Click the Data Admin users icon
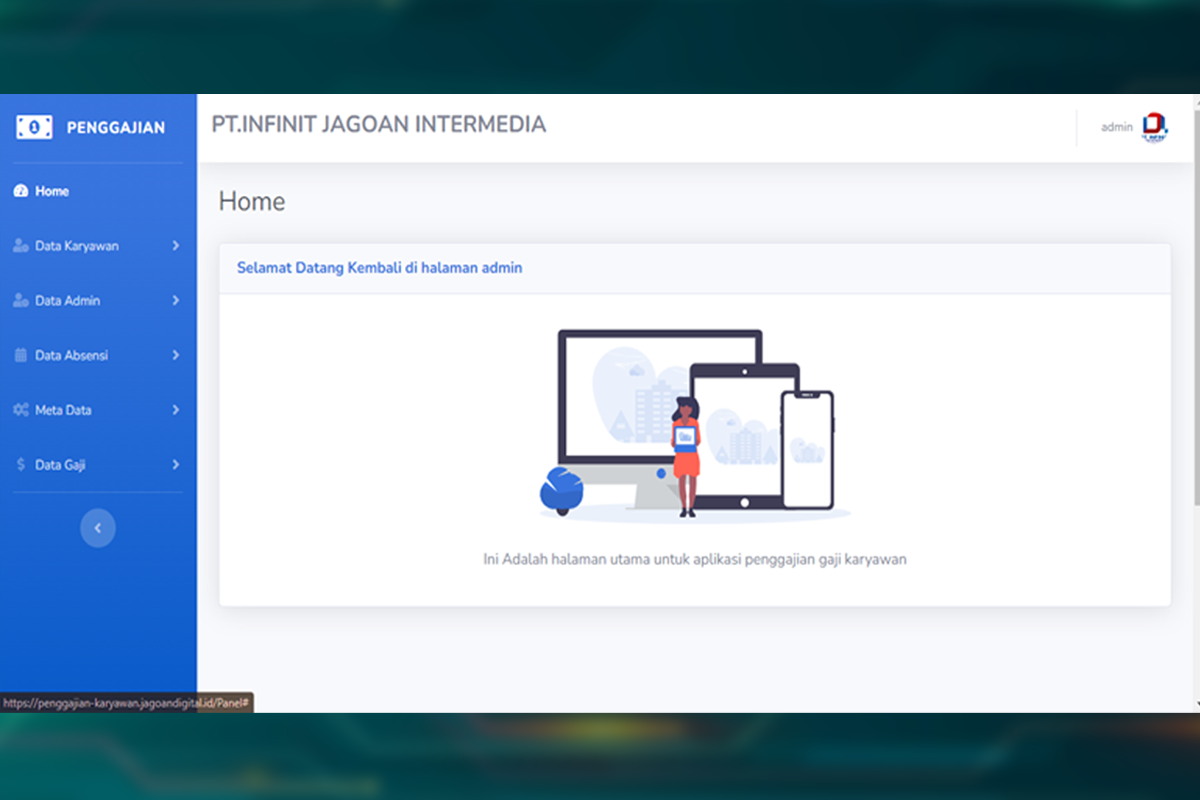This screenshot has width=1200, height=800. 20,301
